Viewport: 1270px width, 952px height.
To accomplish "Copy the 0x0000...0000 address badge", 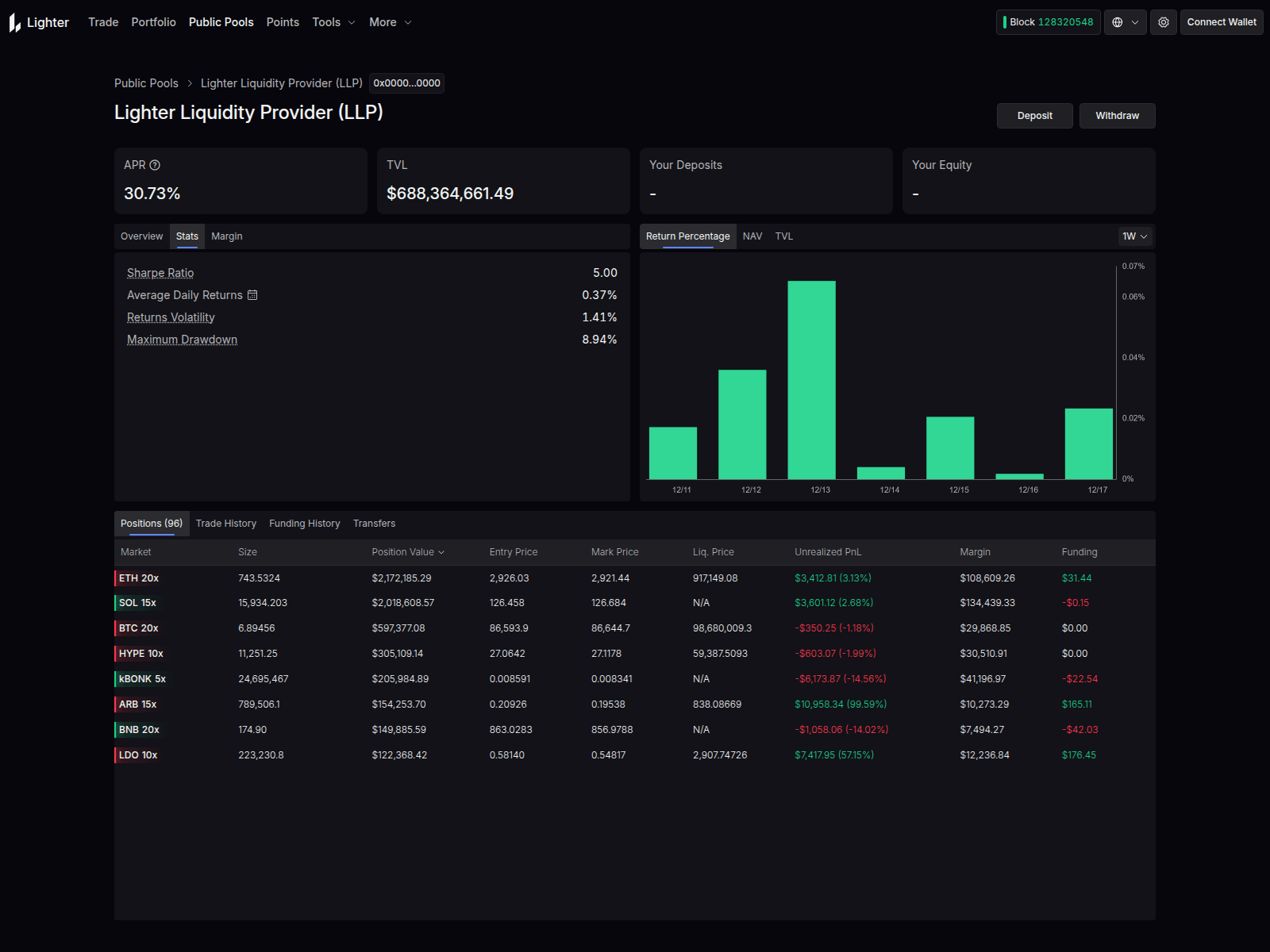I will point(406,83).
